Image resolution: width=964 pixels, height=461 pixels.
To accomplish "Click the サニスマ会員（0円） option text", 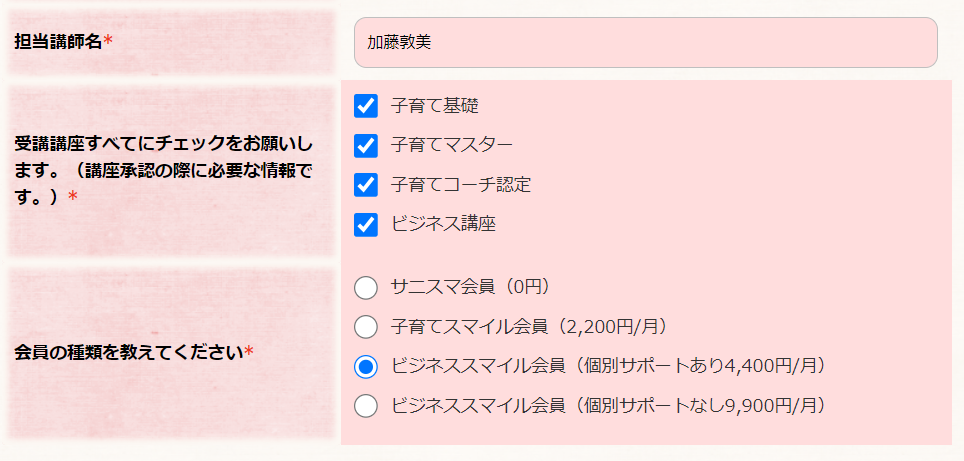I will (470, 288).
